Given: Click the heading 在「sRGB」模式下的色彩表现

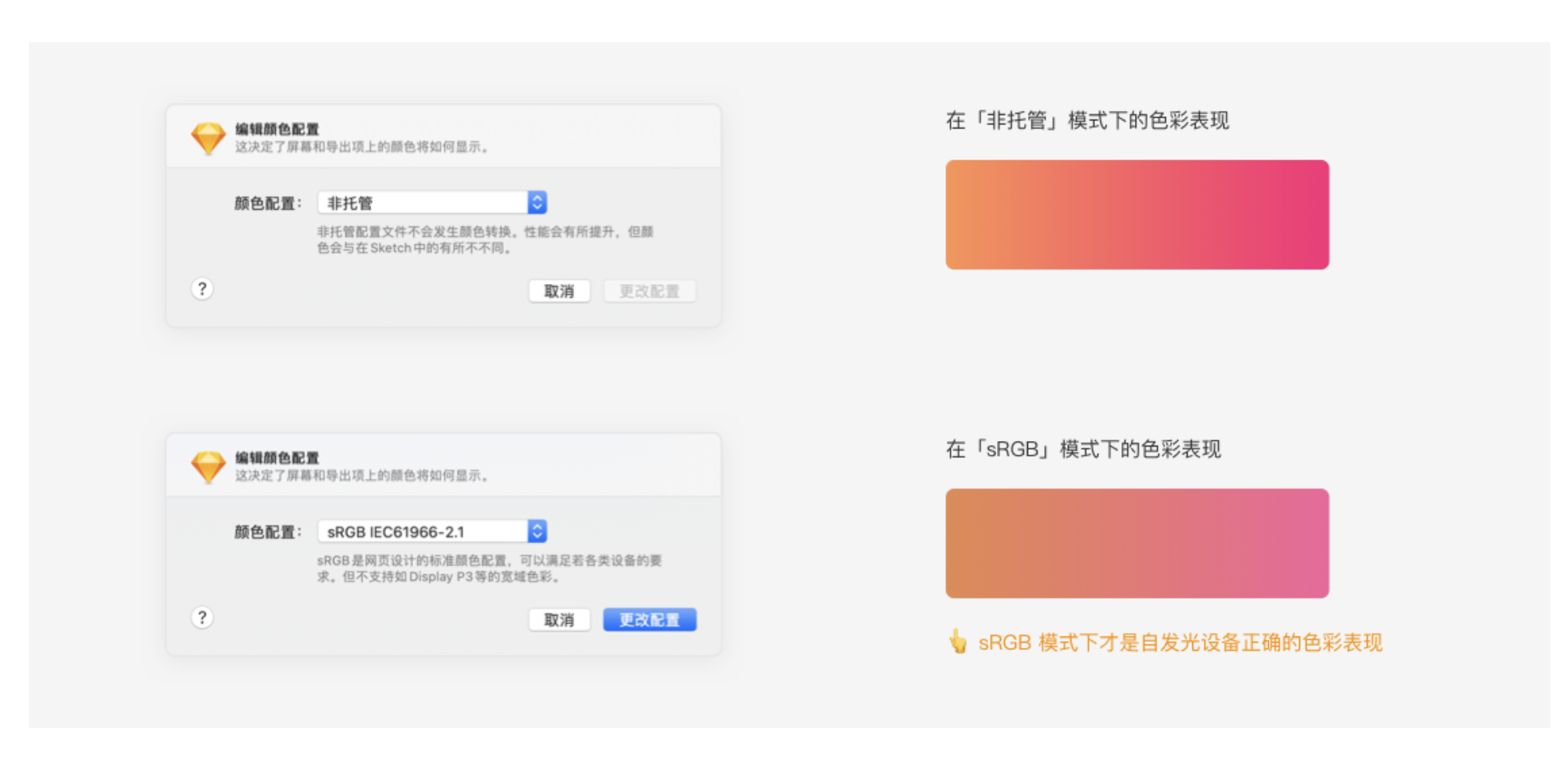Looking at the screenshot, I should point(1083,449).
